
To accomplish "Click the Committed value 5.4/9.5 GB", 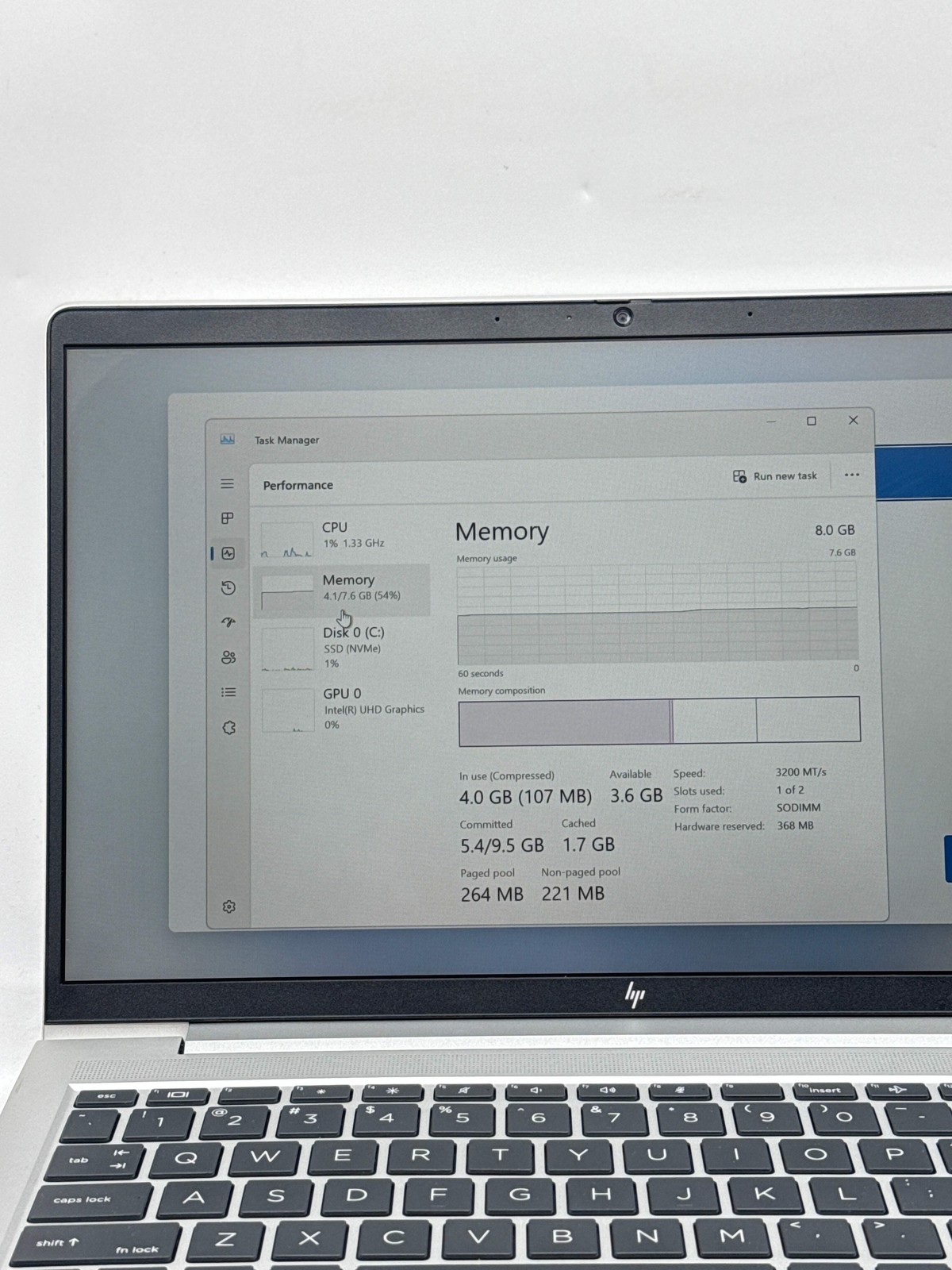I will click(x=502, y=845).
